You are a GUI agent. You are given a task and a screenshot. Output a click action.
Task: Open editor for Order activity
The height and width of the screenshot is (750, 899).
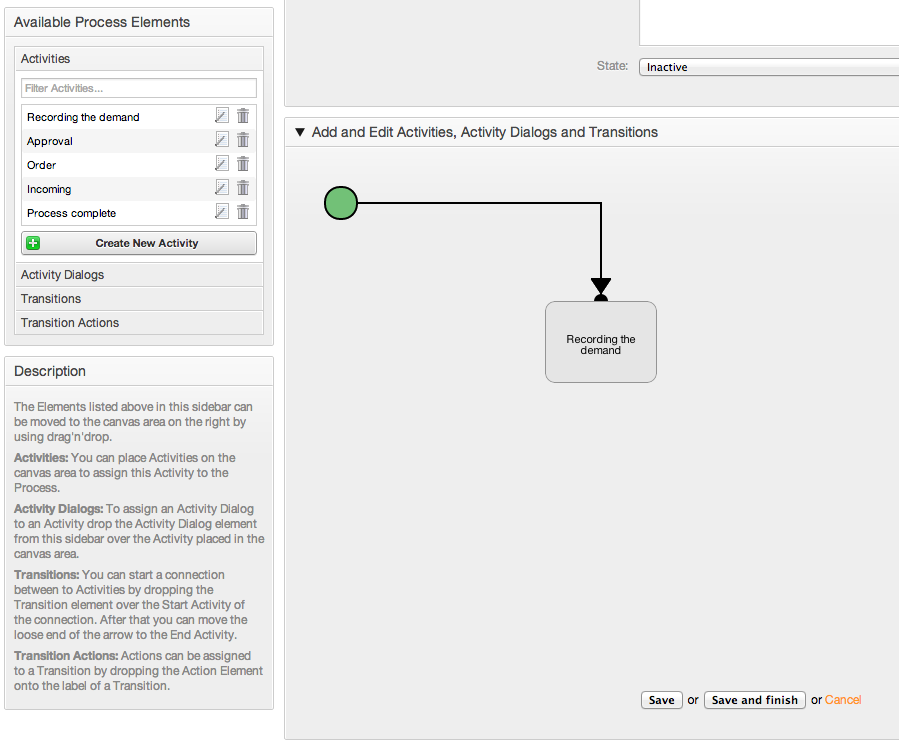[x=222, y=164]
